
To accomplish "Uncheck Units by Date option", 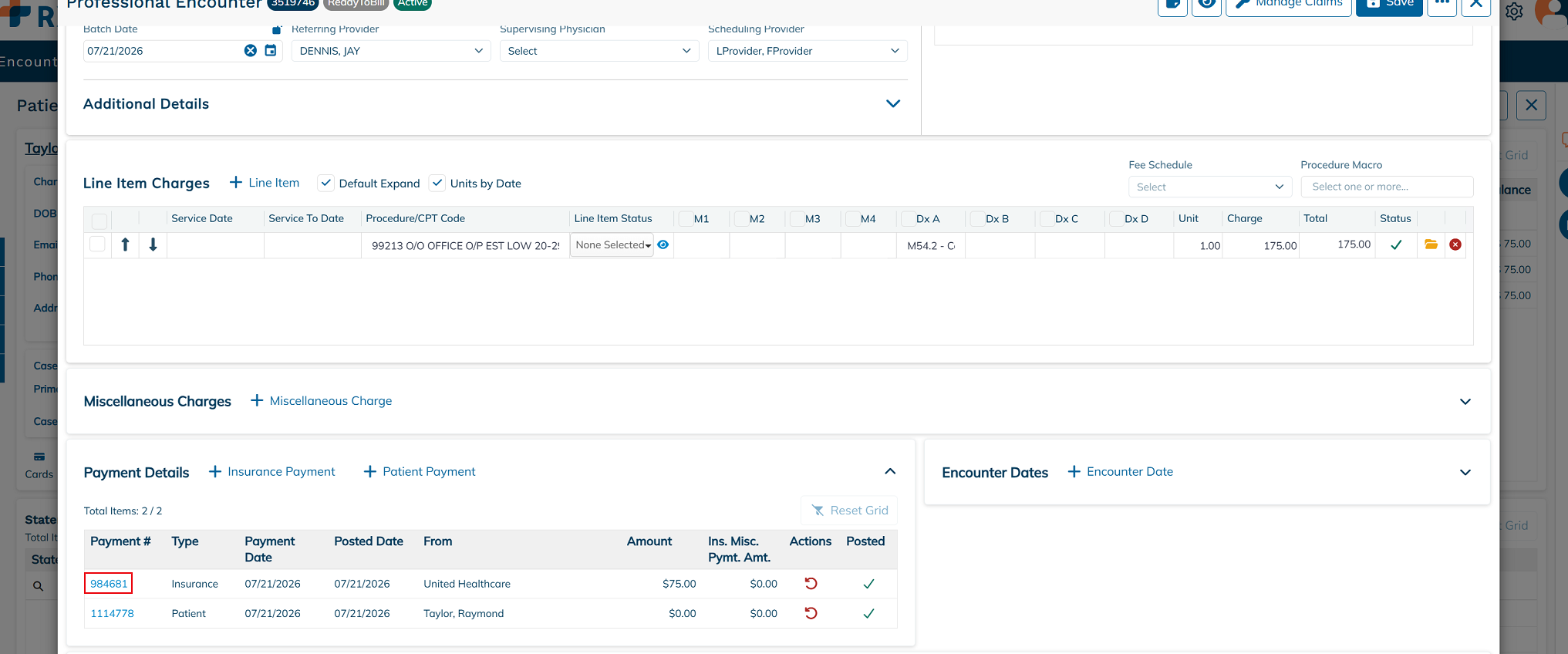I will pos(437,183).
